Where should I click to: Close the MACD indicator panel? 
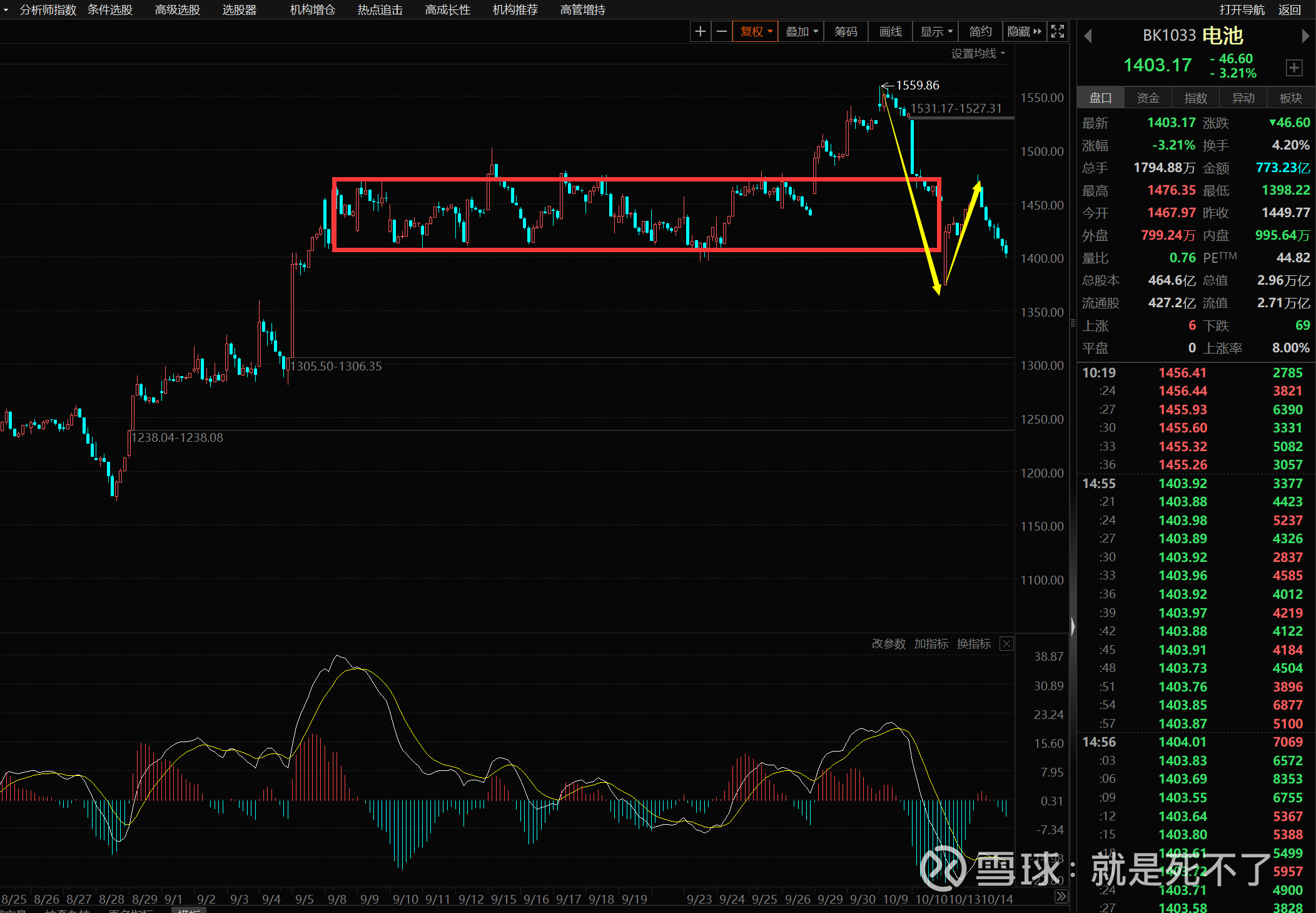(x=1006, y=644)
